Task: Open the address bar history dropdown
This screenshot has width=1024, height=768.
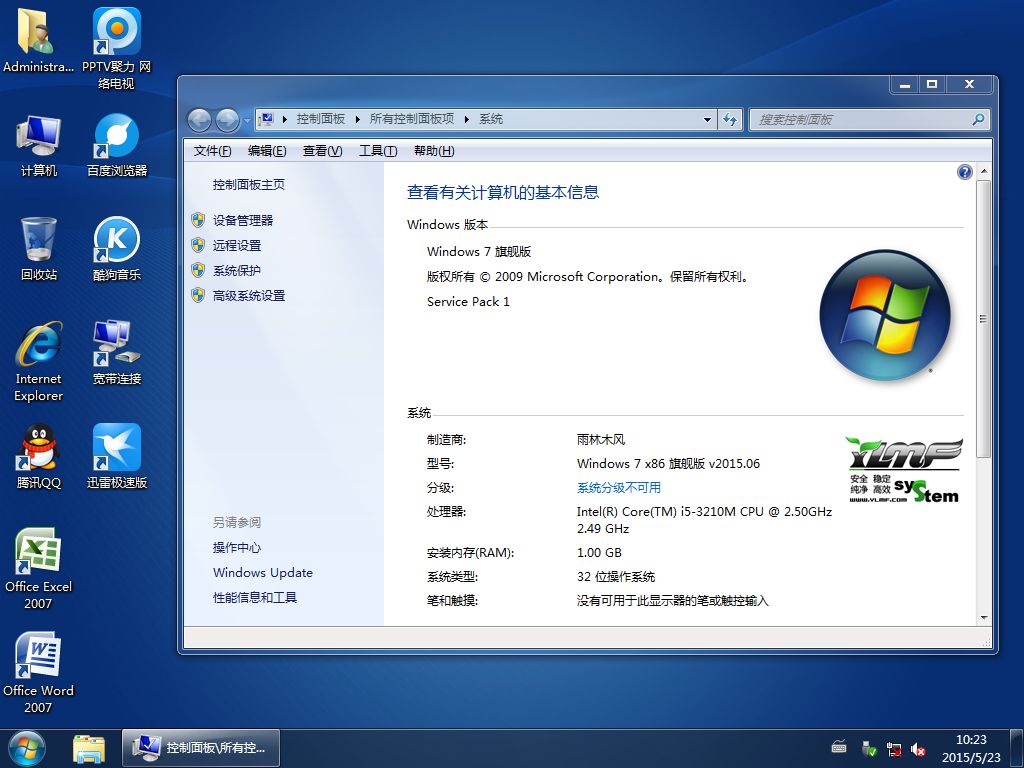Action: pos(708,119)
